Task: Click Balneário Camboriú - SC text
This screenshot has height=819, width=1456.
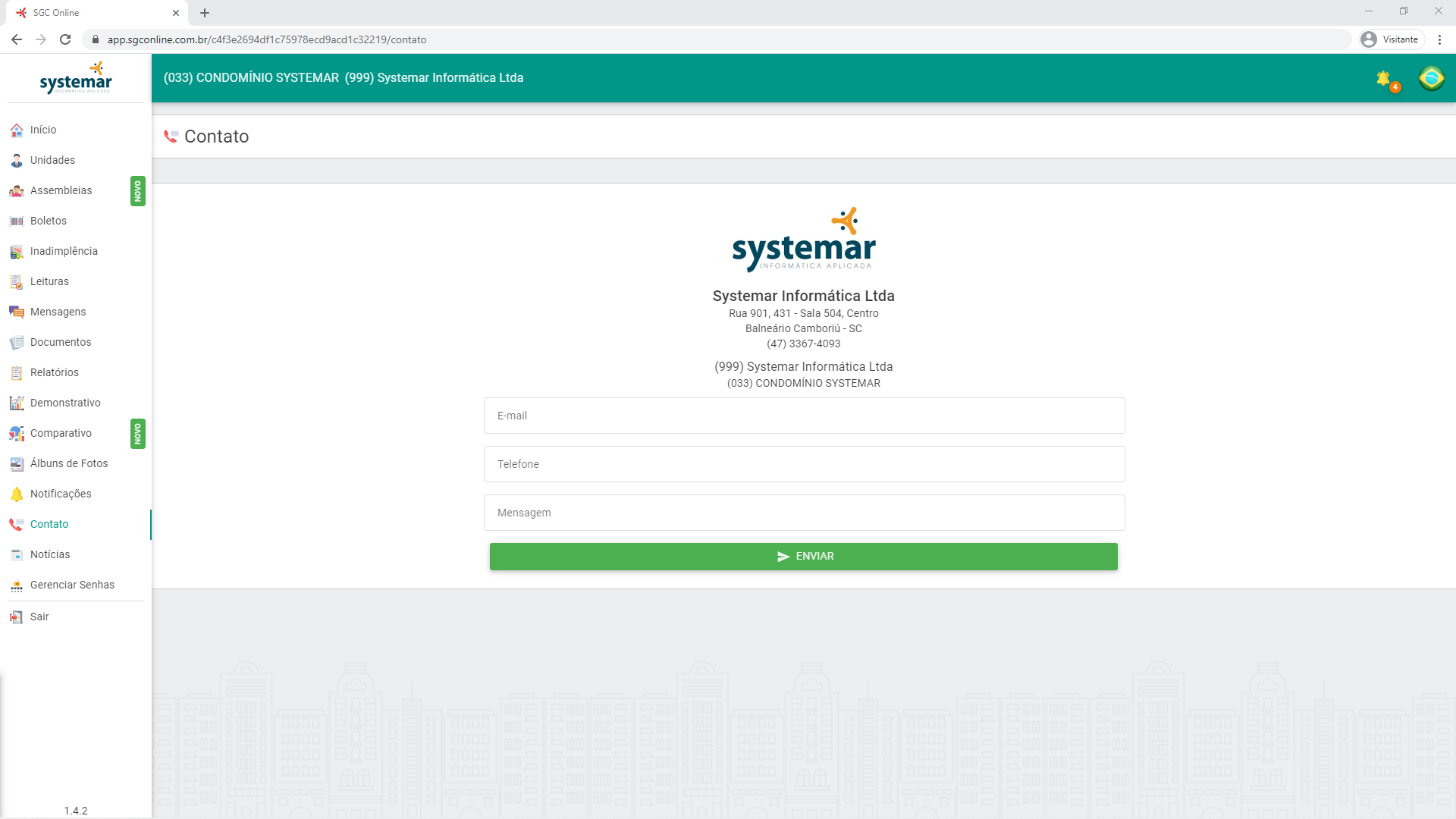Action: coord(804,328)
